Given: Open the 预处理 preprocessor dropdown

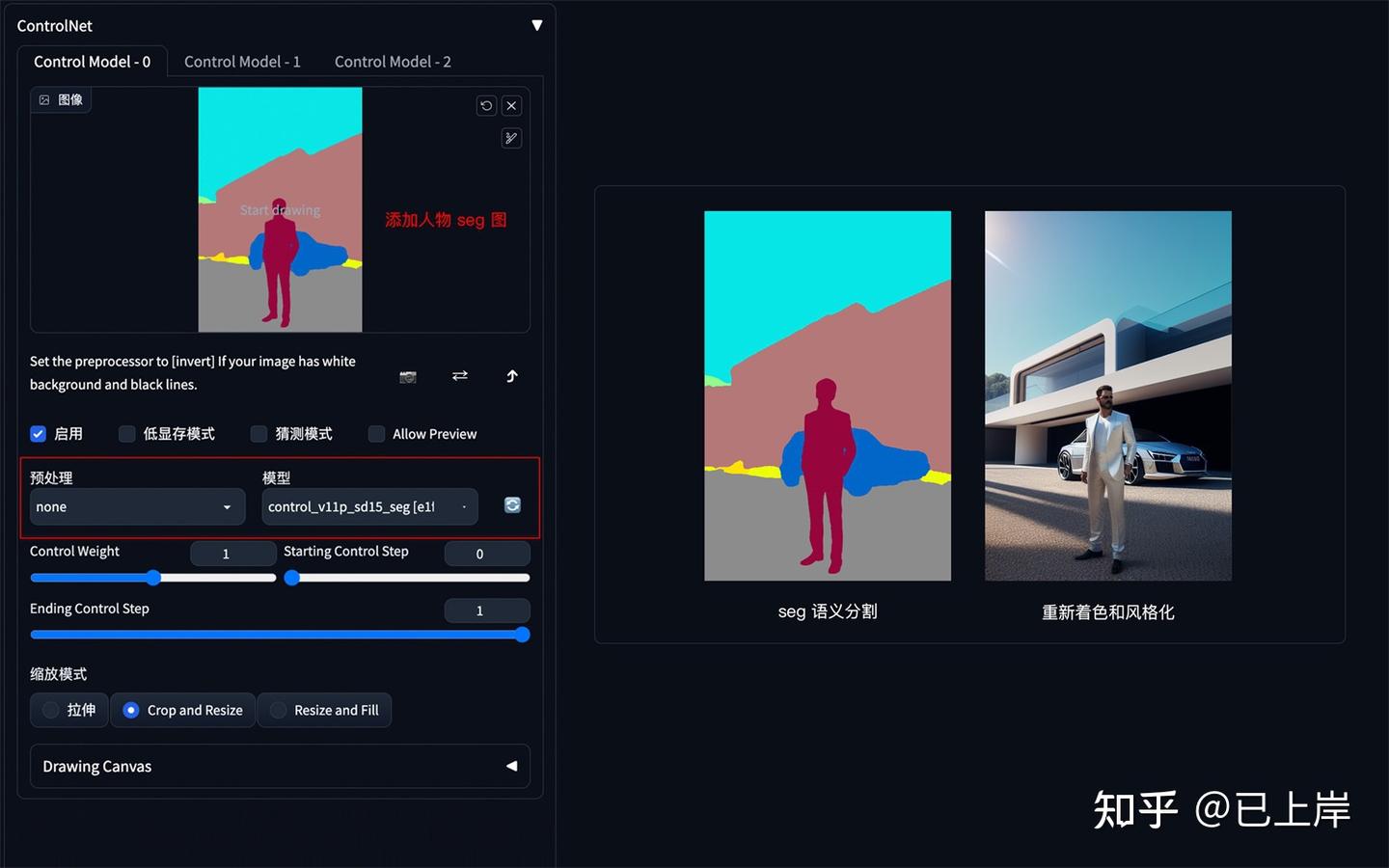Looking at the screenshot, I should pos(137,506).
